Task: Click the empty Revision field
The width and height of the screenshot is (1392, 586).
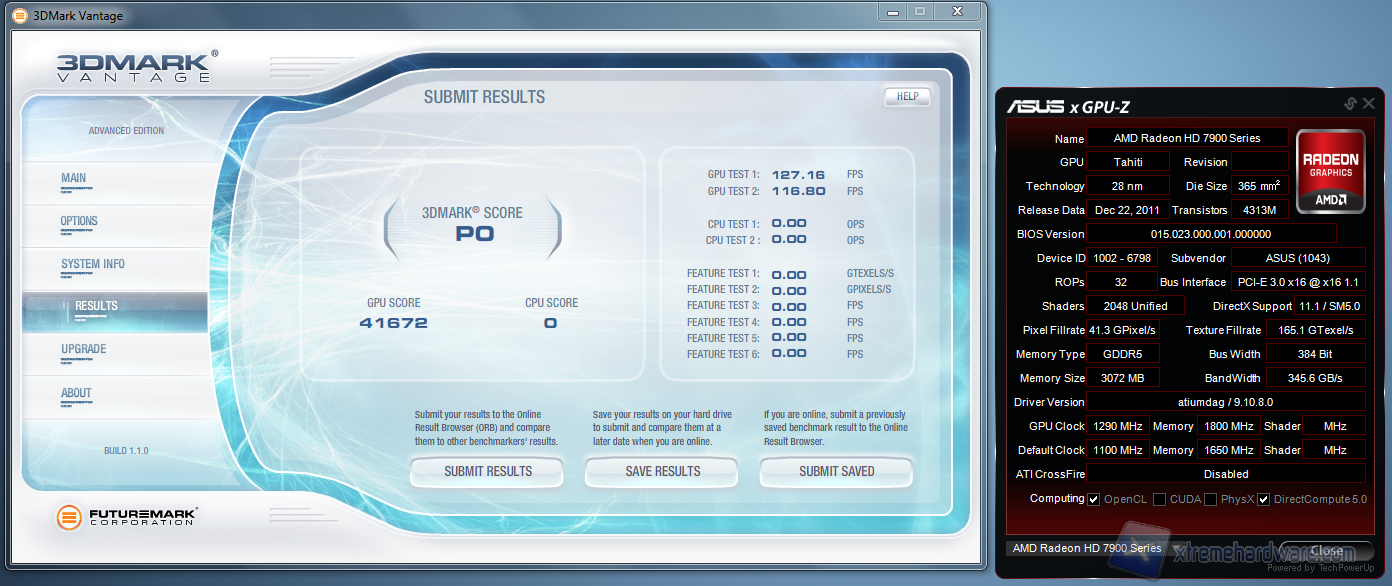Action: coord(1260,162)
